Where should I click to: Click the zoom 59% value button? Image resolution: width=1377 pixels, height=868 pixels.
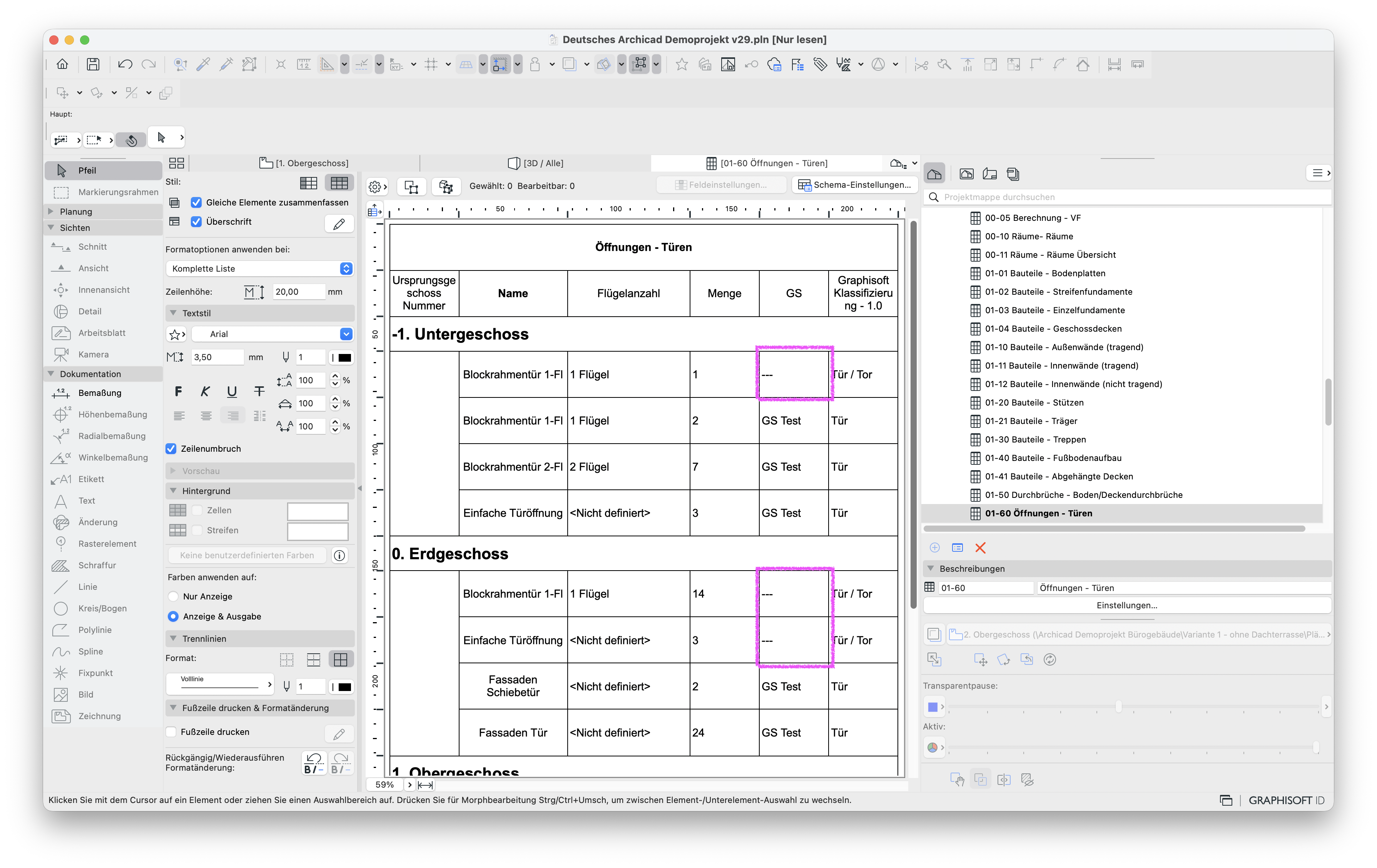point(384,785)
